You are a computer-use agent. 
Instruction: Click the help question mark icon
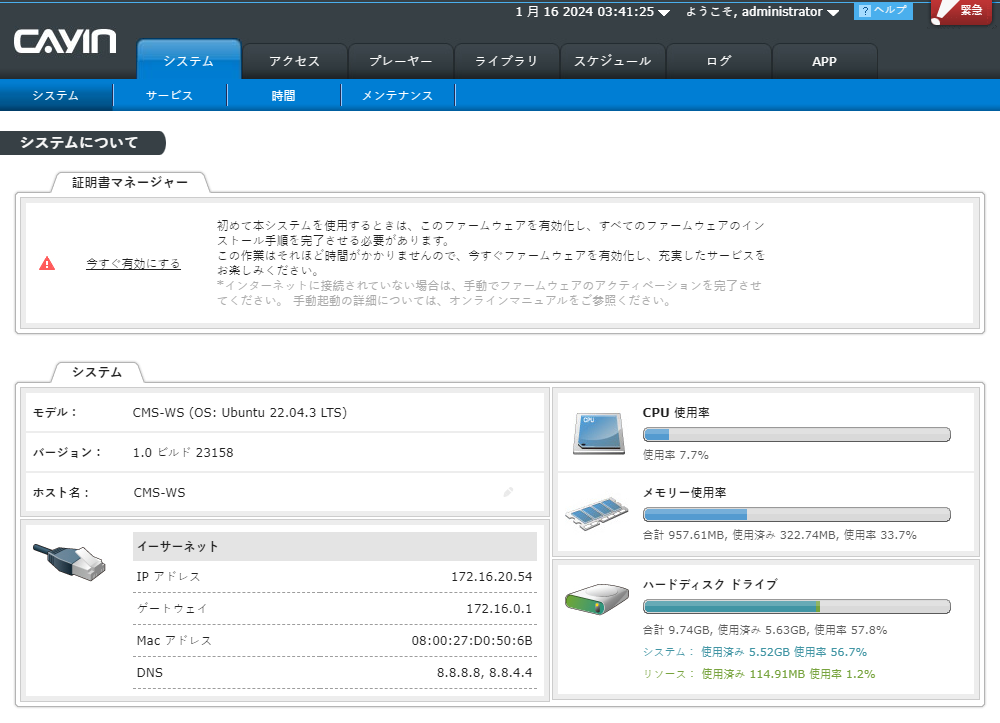(865, 11)
